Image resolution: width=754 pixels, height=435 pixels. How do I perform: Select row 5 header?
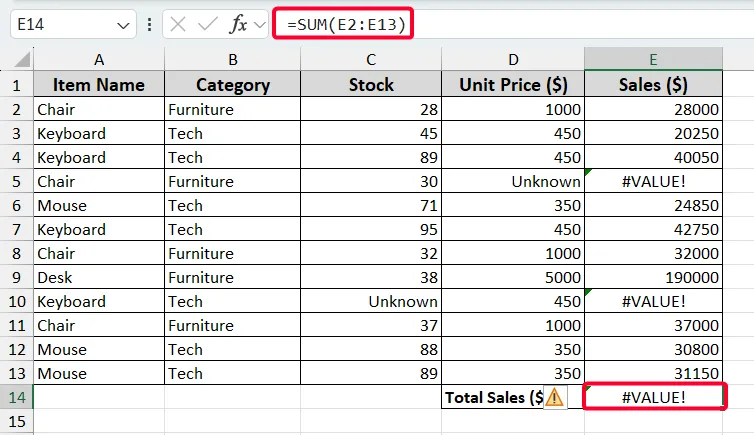tap(17, 181)
